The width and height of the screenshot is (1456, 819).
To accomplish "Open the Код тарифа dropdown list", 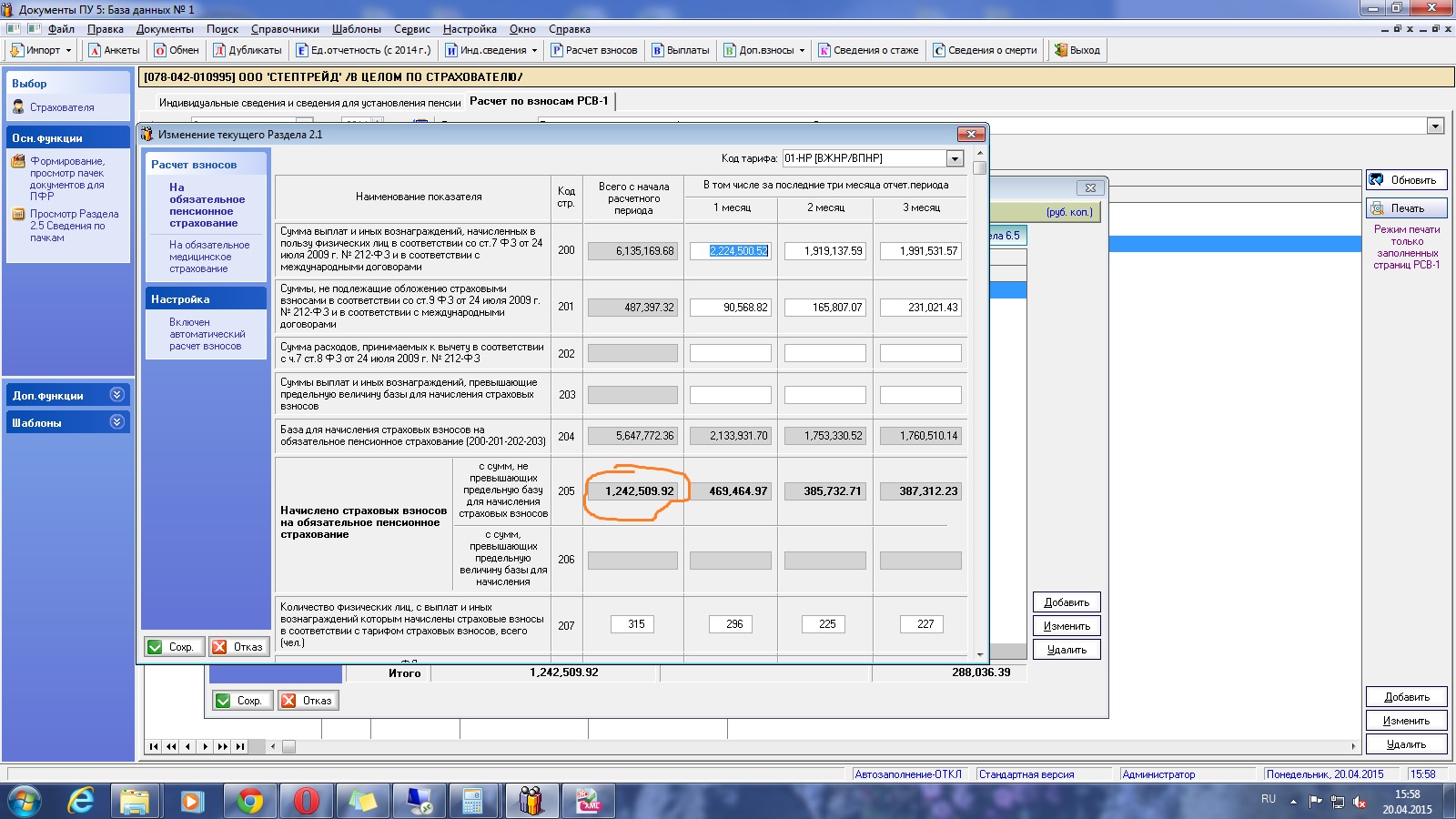I will [x=955, y=158].
